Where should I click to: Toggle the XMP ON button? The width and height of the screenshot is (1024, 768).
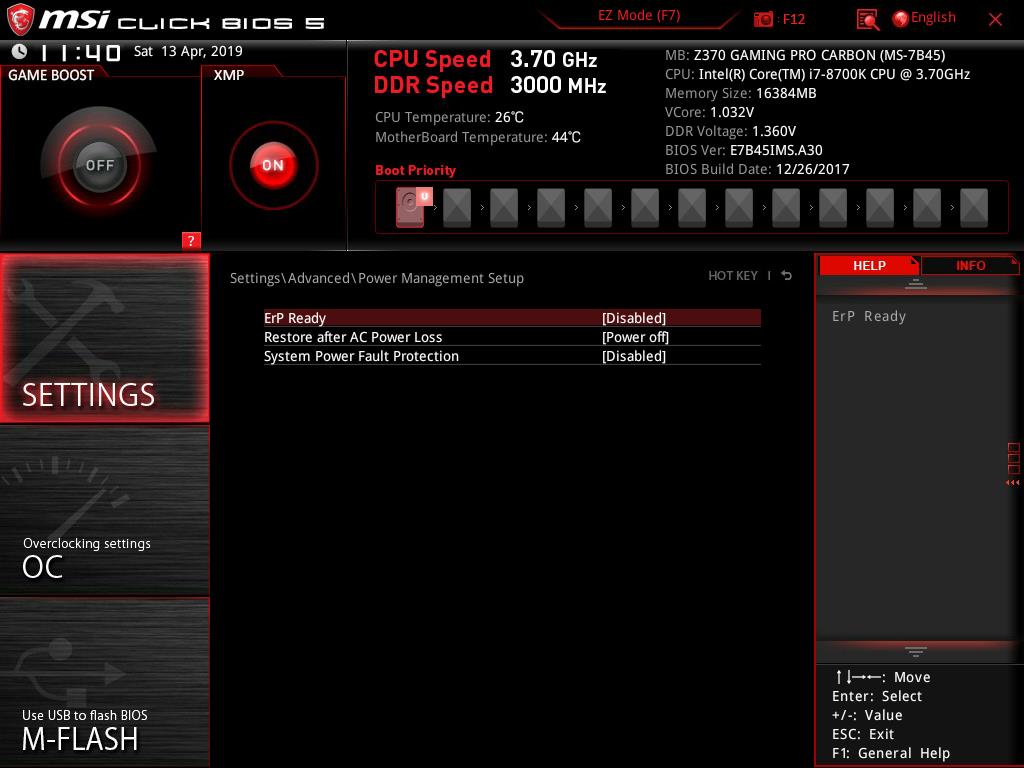(273, 165)
